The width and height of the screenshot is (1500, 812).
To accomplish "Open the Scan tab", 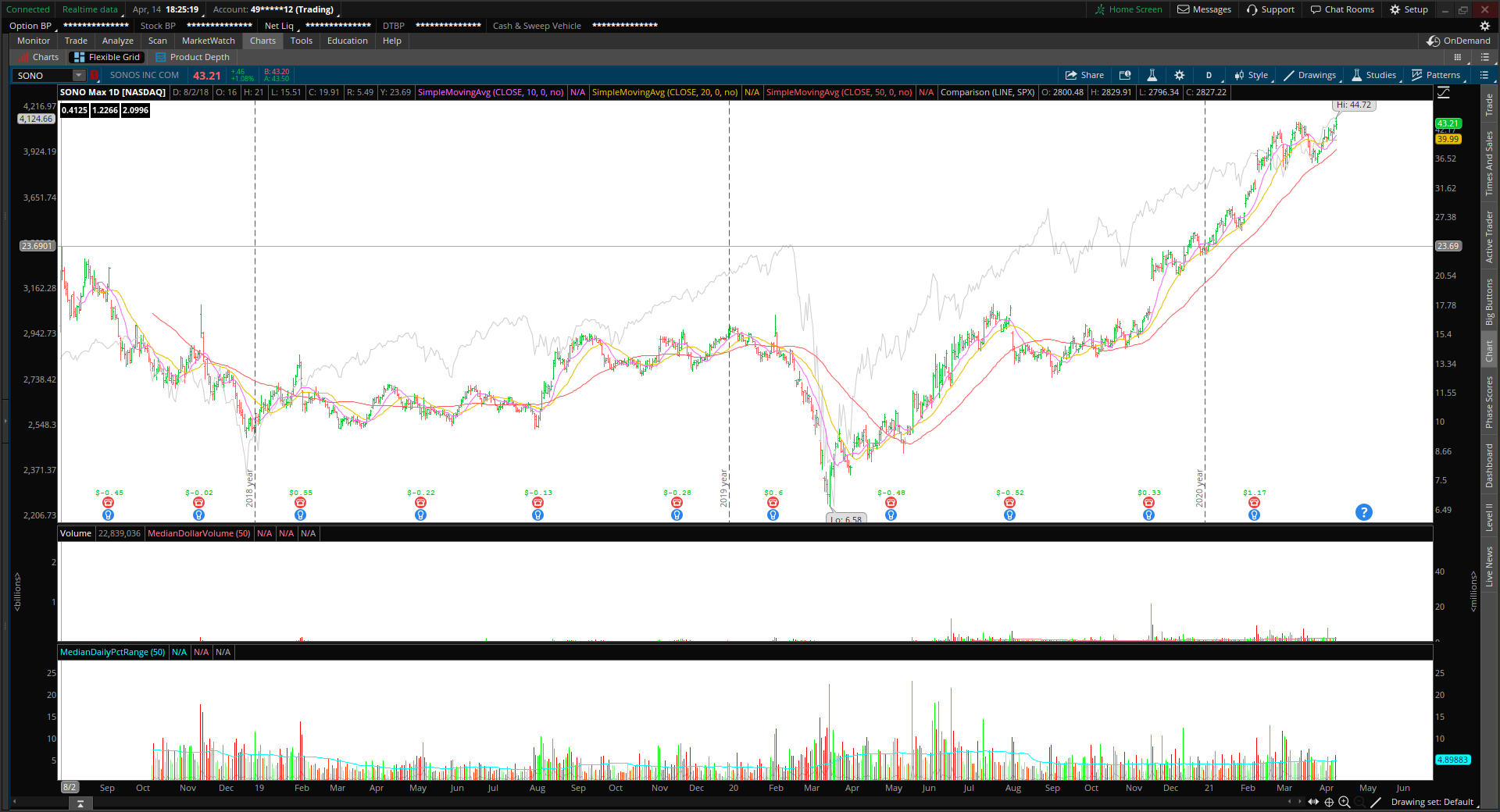I will click(158, 41).
